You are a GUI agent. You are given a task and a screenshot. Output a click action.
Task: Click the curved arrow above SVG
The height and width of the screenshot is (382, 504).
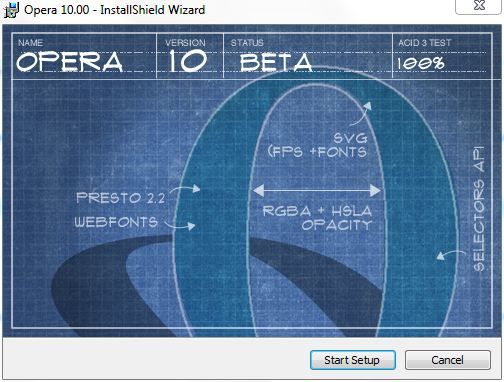pyautogui.click(x=361, y=113)
